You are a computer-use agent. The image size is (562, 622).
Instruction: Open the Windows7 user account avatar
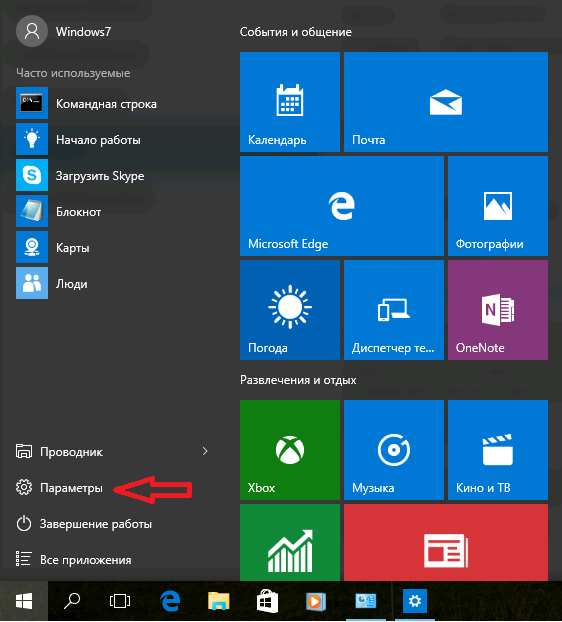tap(32, 31)
